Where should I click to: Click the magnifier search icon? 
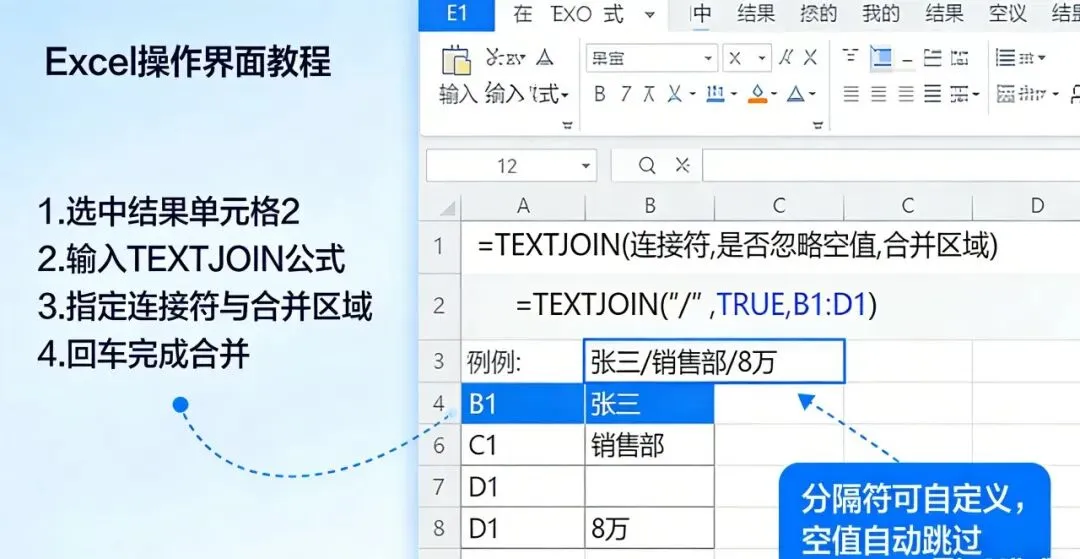click(647, 165)
